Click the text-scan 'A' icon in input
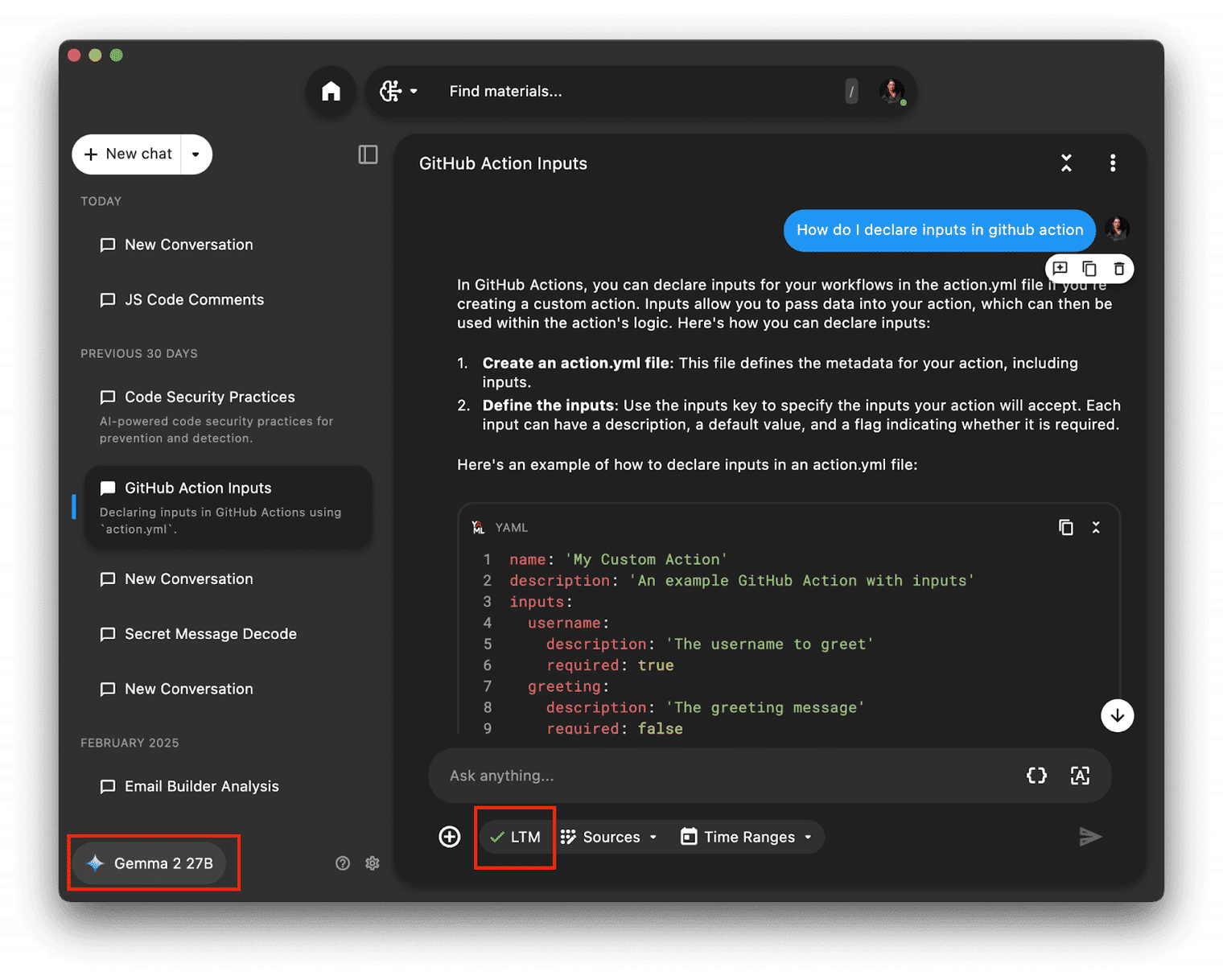Screen dimensions: 1223x980 click(1080, 776)
